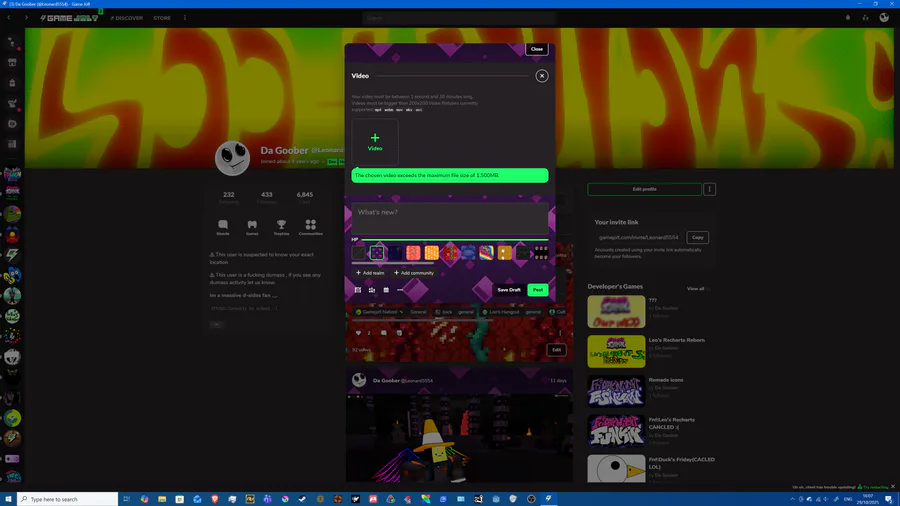
Task: Add a video using the plus Video box
Action: 375,142
